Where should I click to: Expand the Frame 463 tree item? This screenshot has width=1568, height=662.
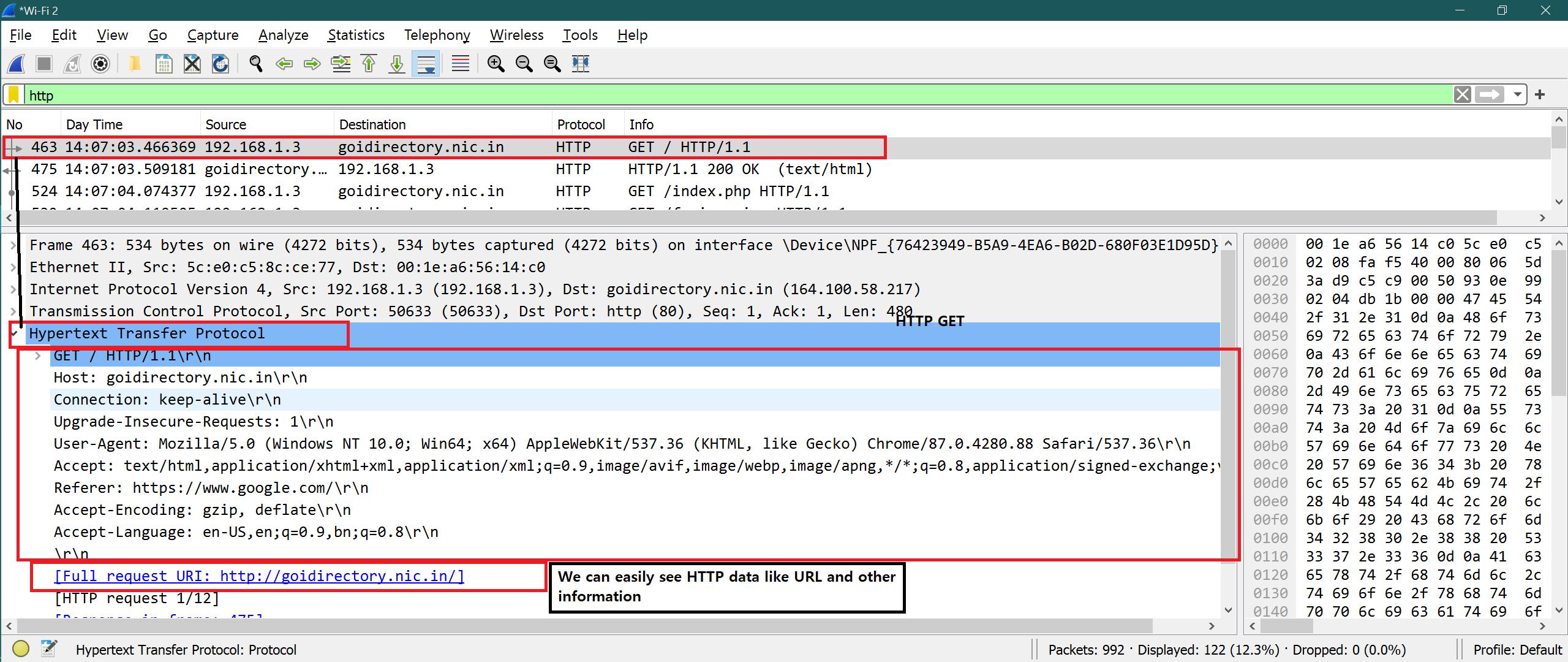(x=13, y=245)
